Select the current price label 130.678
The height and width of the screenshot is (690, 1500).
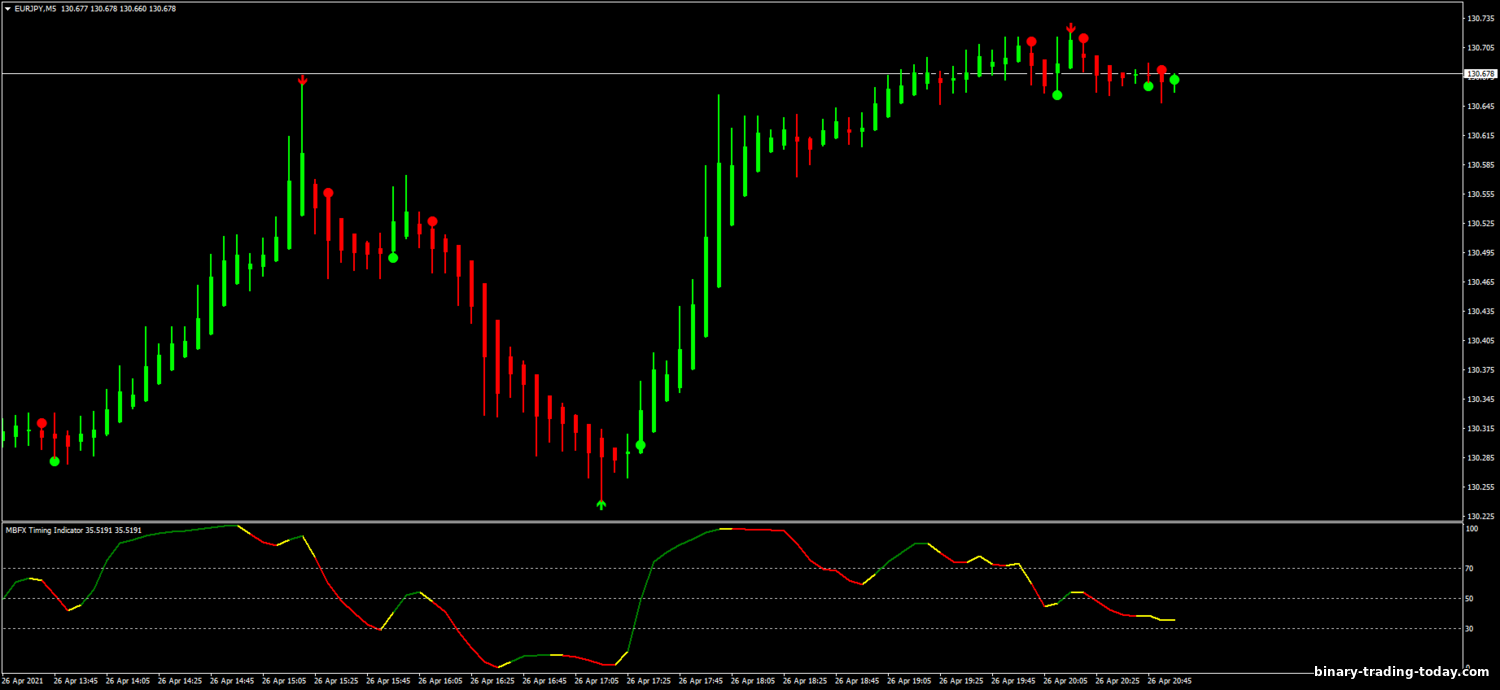click(1480, 74)
